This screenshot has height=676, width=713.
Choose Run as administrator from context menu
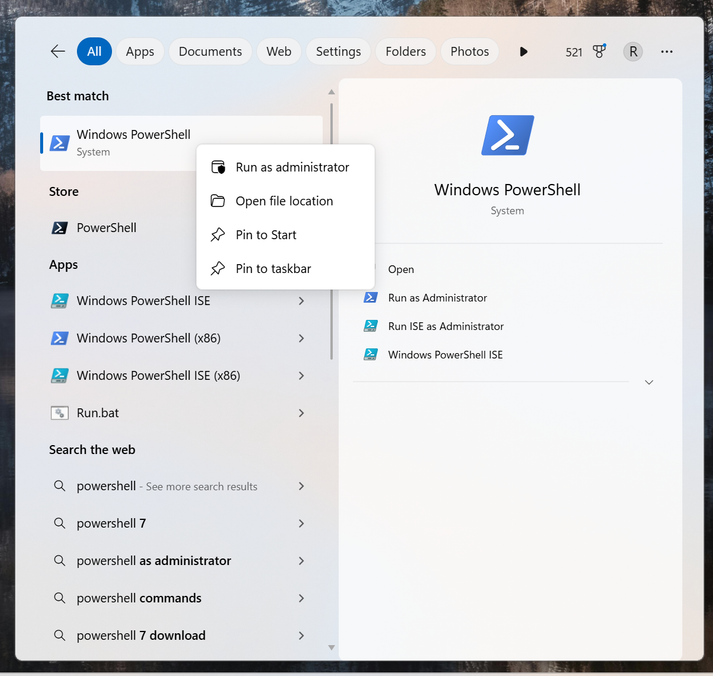coord(285,167)
